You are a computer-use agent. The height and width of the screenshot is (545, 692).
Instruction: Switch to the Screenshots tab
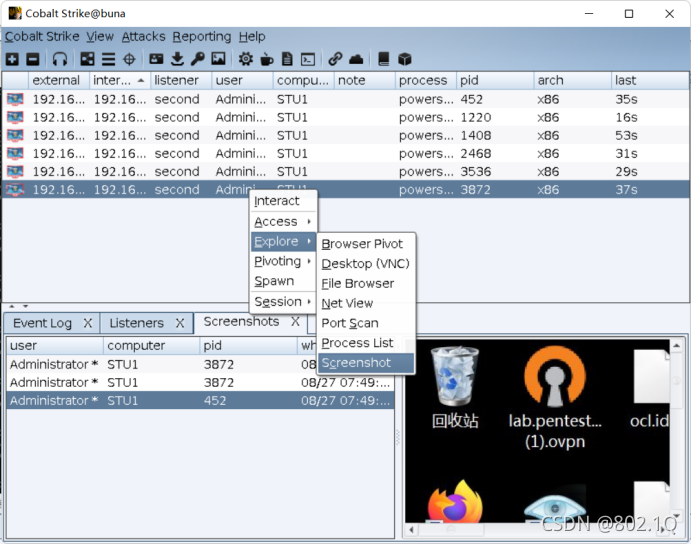[x=241, y=322]
